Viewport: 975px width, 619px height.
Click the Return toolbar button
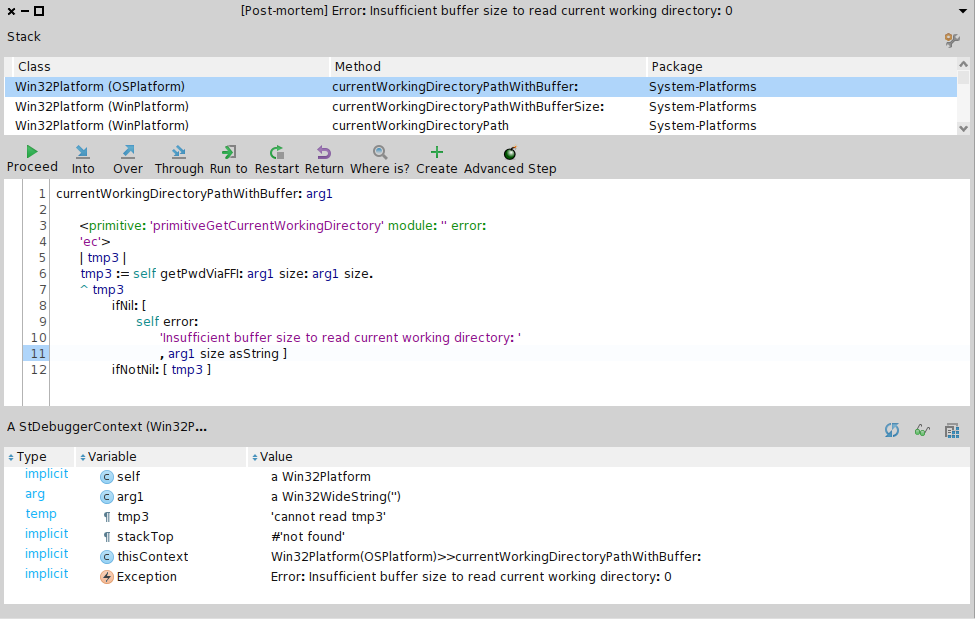(x=324, y=159)
